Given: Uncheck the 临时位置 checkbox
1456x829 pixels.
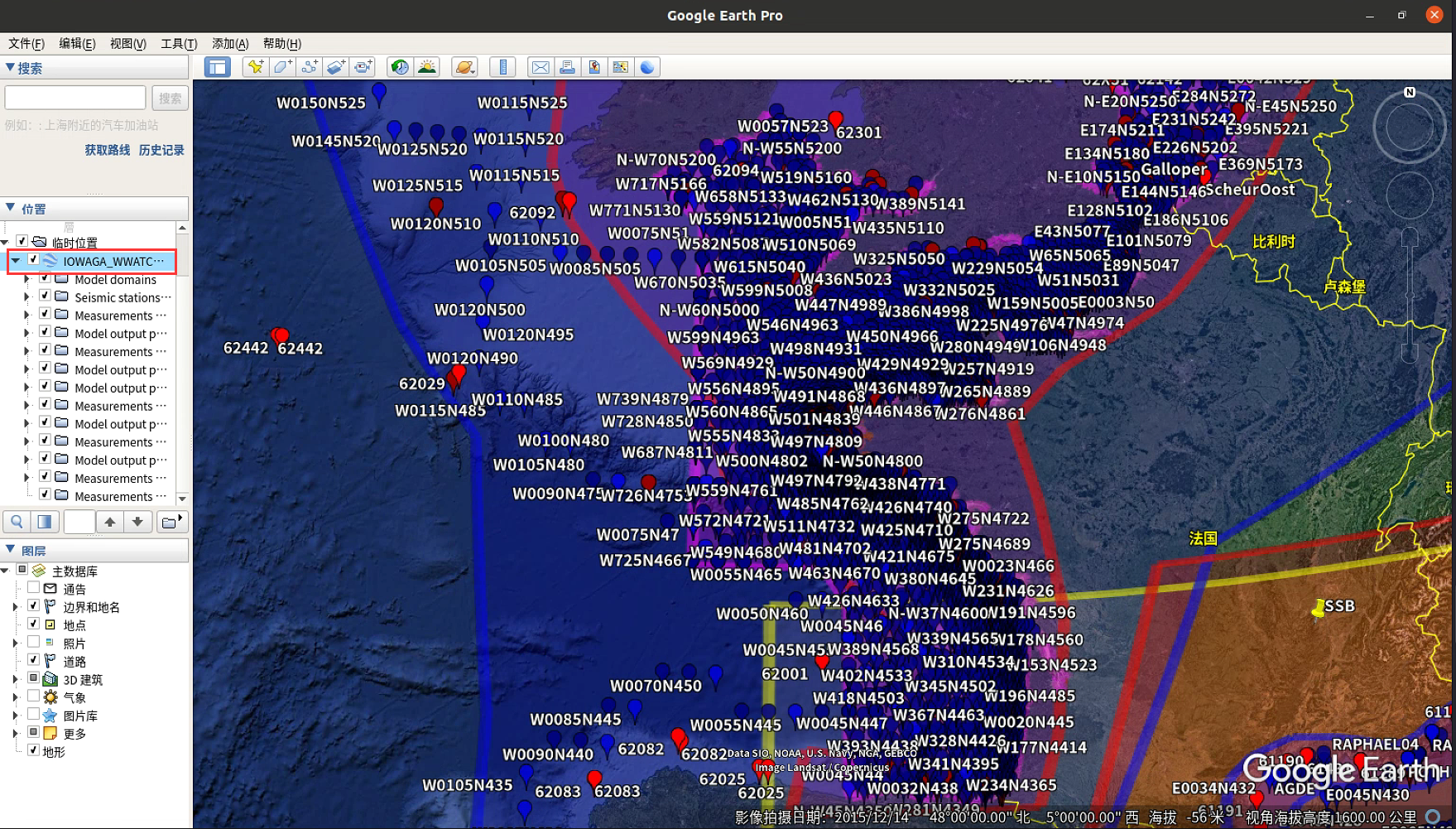Looking at the screenshot, I should pyautogui.click(x=22, y=241).
